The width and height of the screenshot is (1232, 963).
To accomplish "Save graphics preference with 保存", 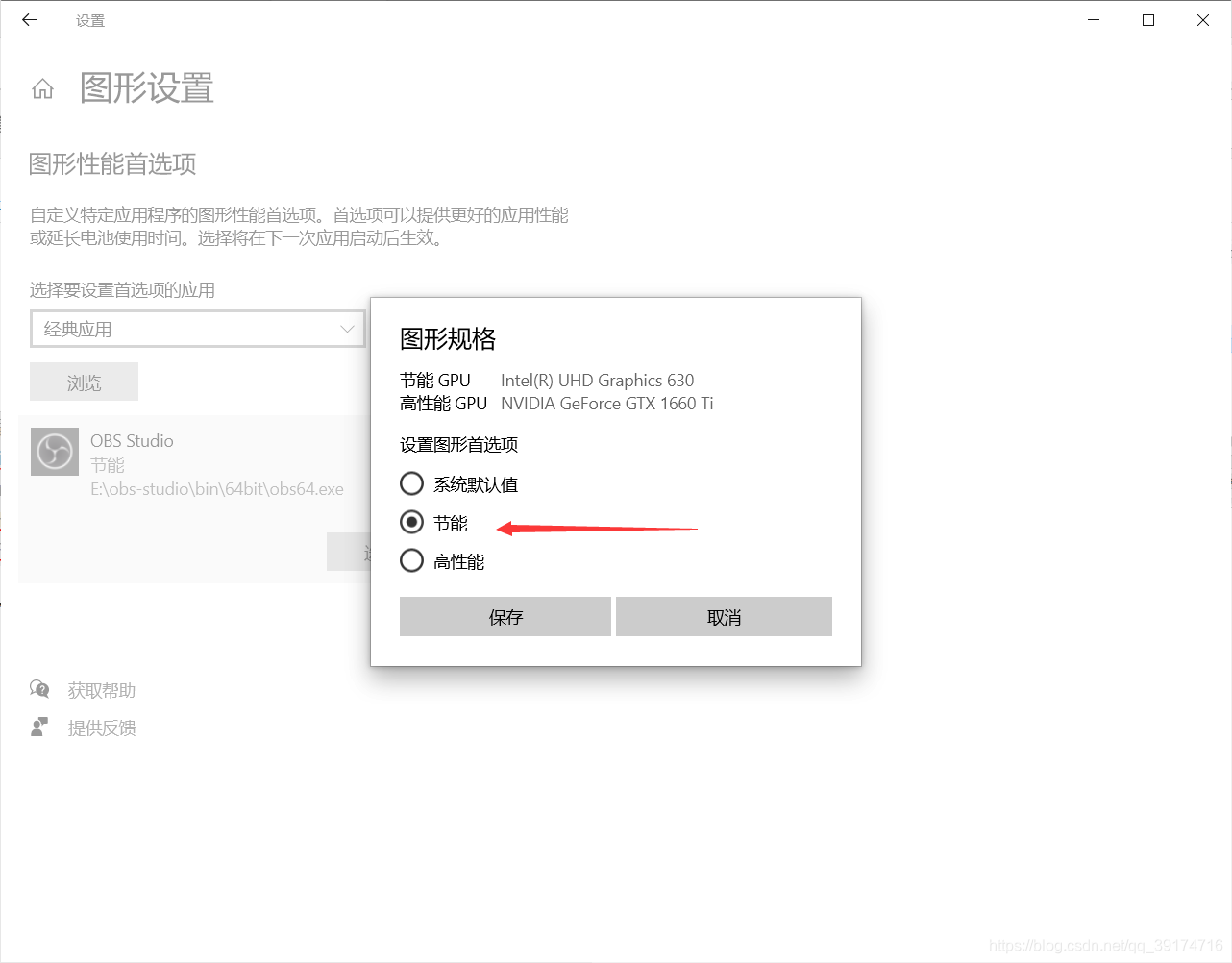I will tap(505, 617).
